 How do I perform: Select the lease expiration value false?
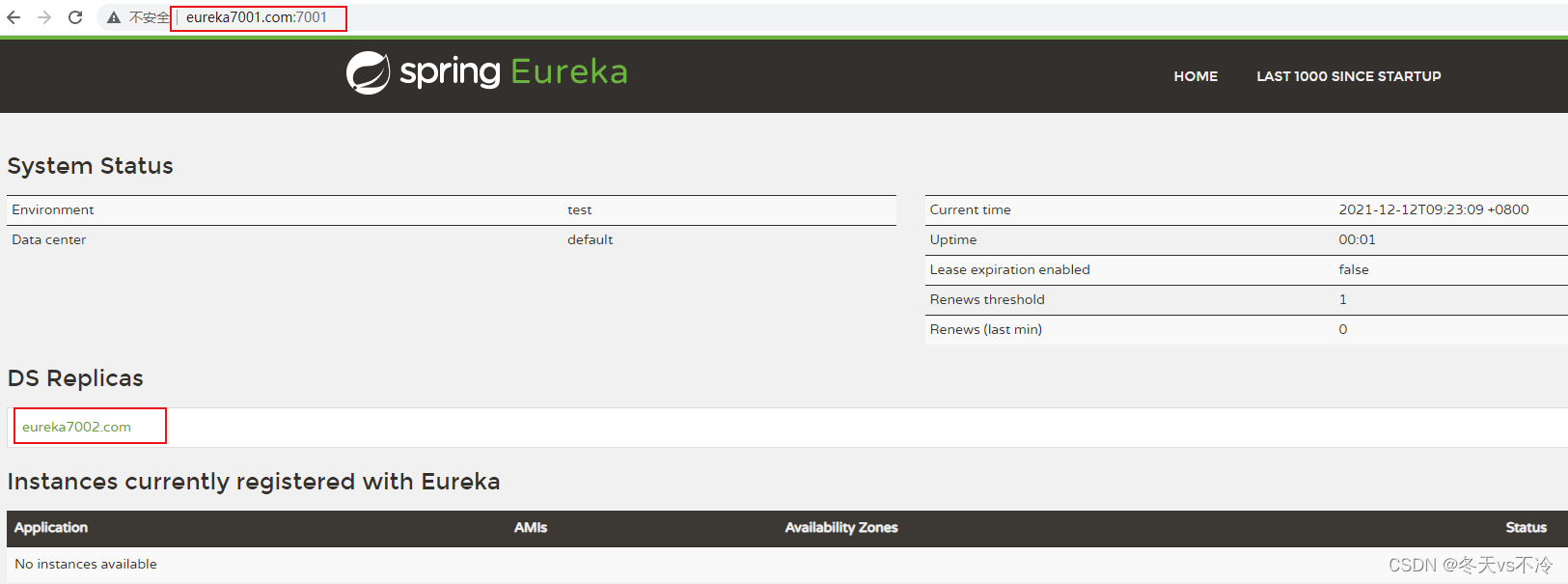click(1354, 269)
